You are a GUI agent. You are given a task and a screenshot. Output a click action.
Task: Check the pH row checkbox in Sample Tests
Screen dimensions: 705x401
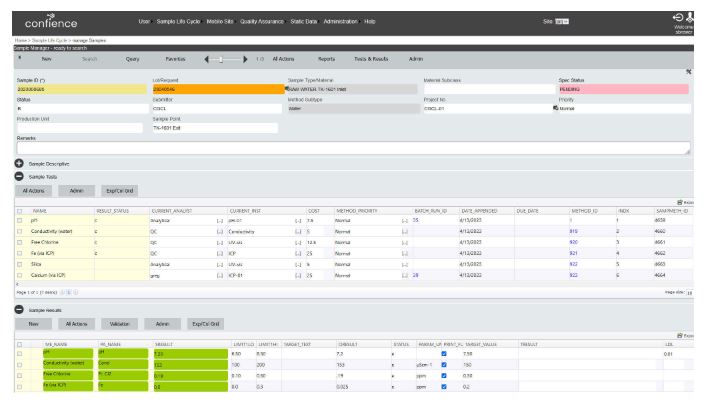point(19,220)
